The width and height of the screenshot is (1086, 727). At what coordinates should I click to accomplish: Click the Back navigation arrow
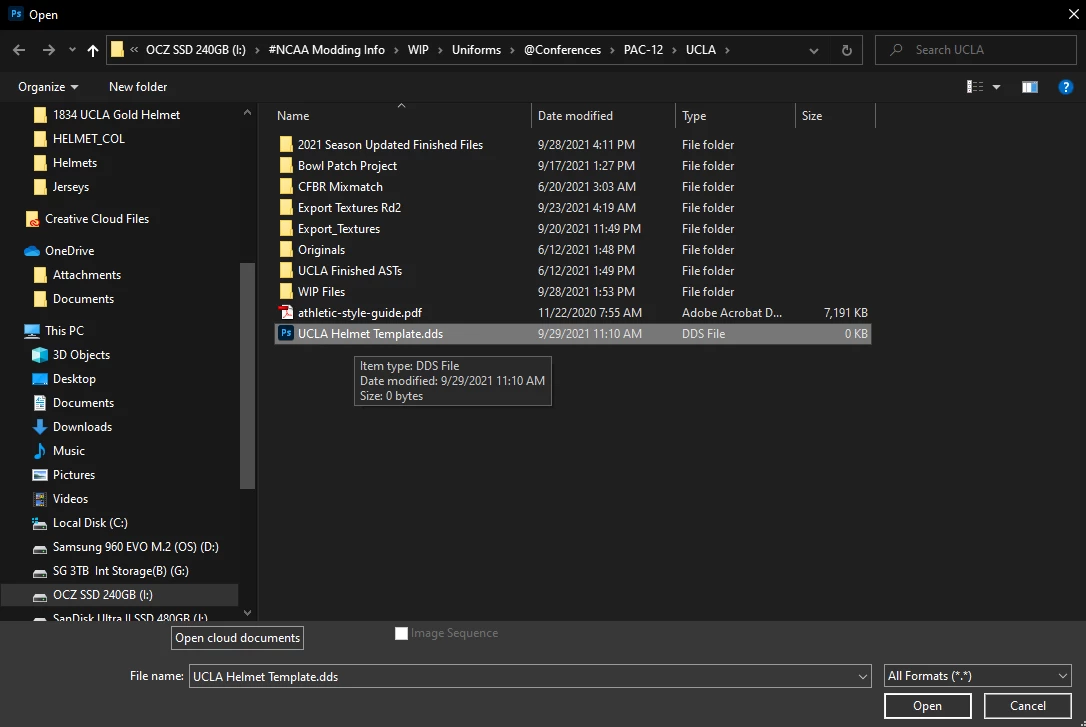(x=19, y=50)
